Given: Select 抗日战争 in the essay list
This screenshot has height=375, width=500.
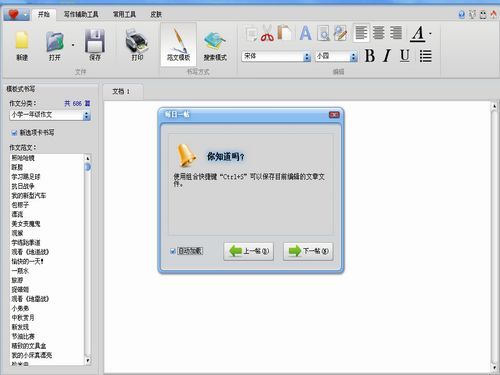Looking at the screenshot, I should coord(23,186).
